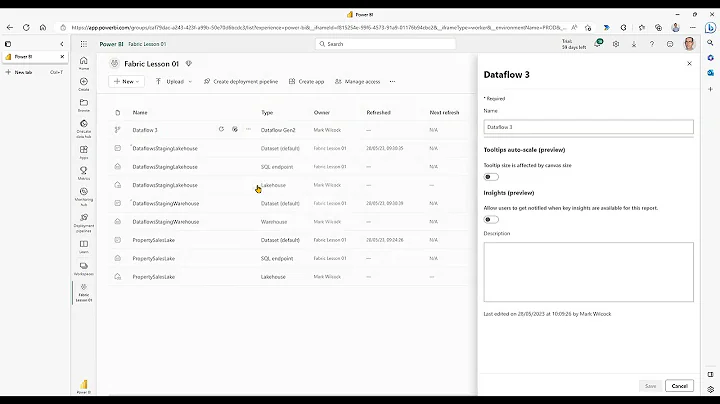Select Fabric Lesson 01 workspace in sidebar
This screenshot has width=720, height=404.
tap(84, 292)
